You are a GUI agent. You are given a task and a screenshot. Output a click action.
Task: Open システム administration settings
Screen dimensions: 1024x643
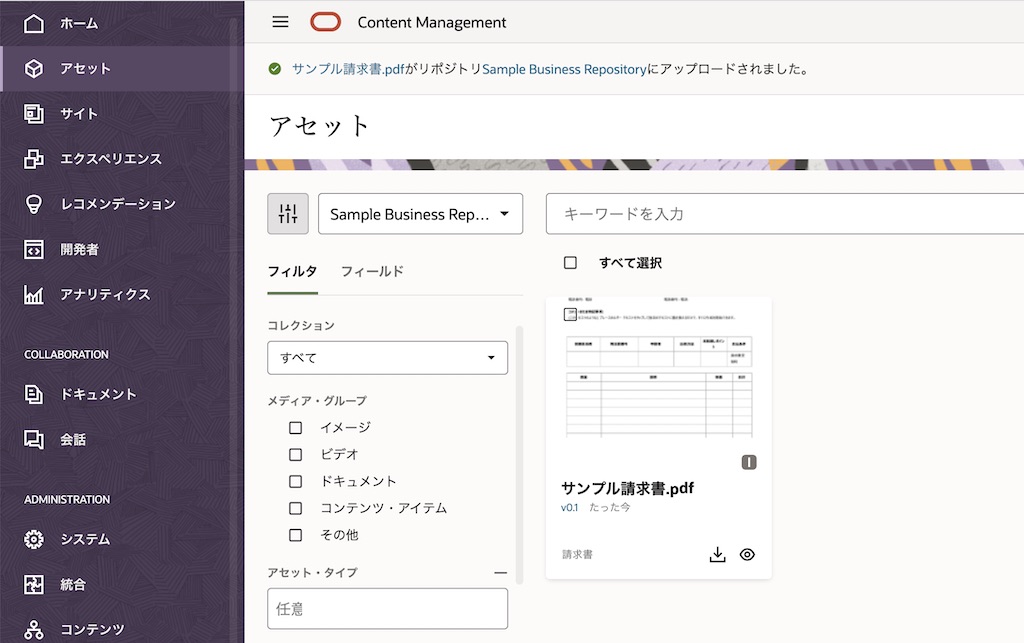[84, 539]
